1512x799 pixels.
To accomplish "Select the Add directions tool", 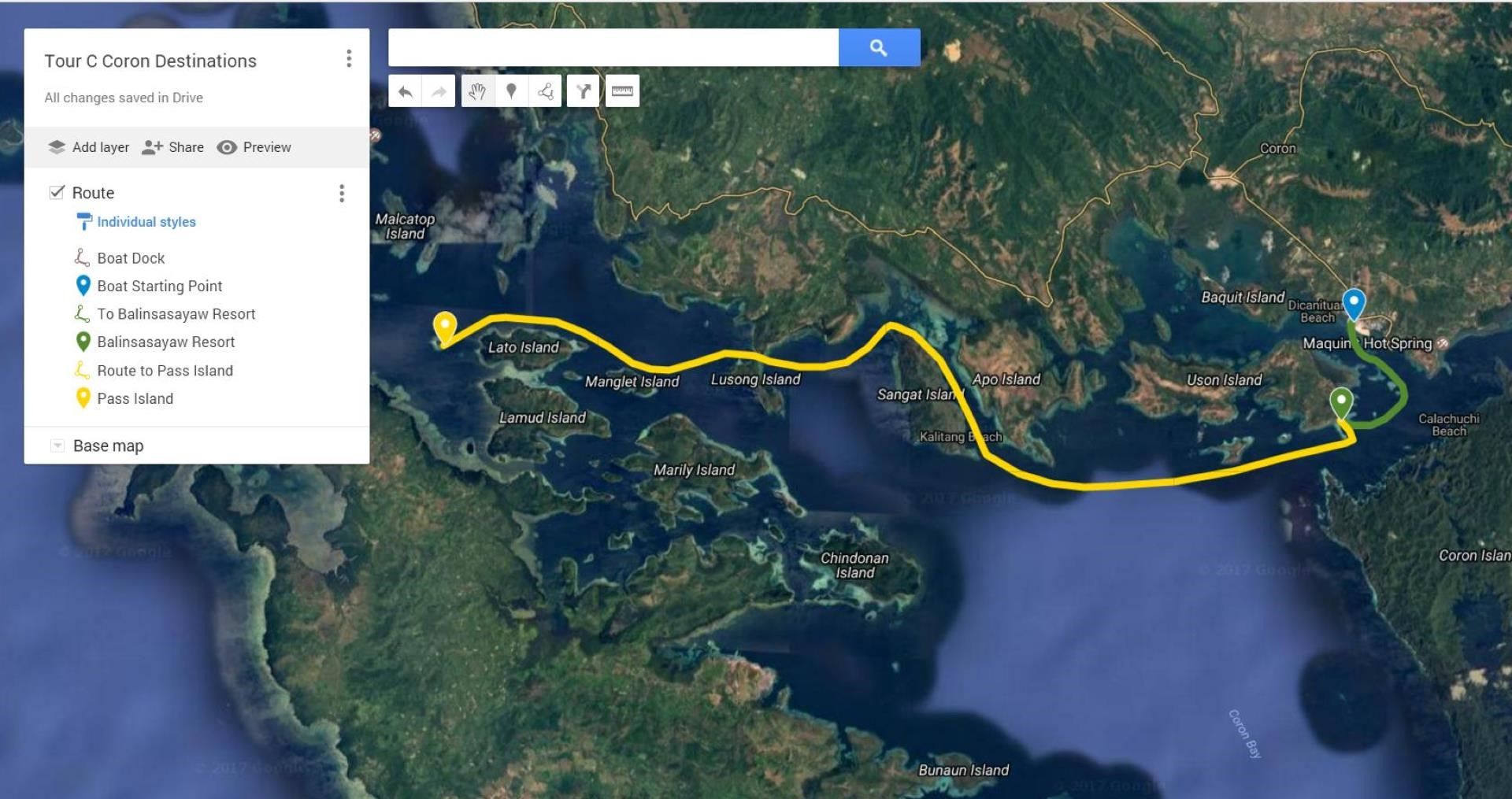I will coord(584,92).
